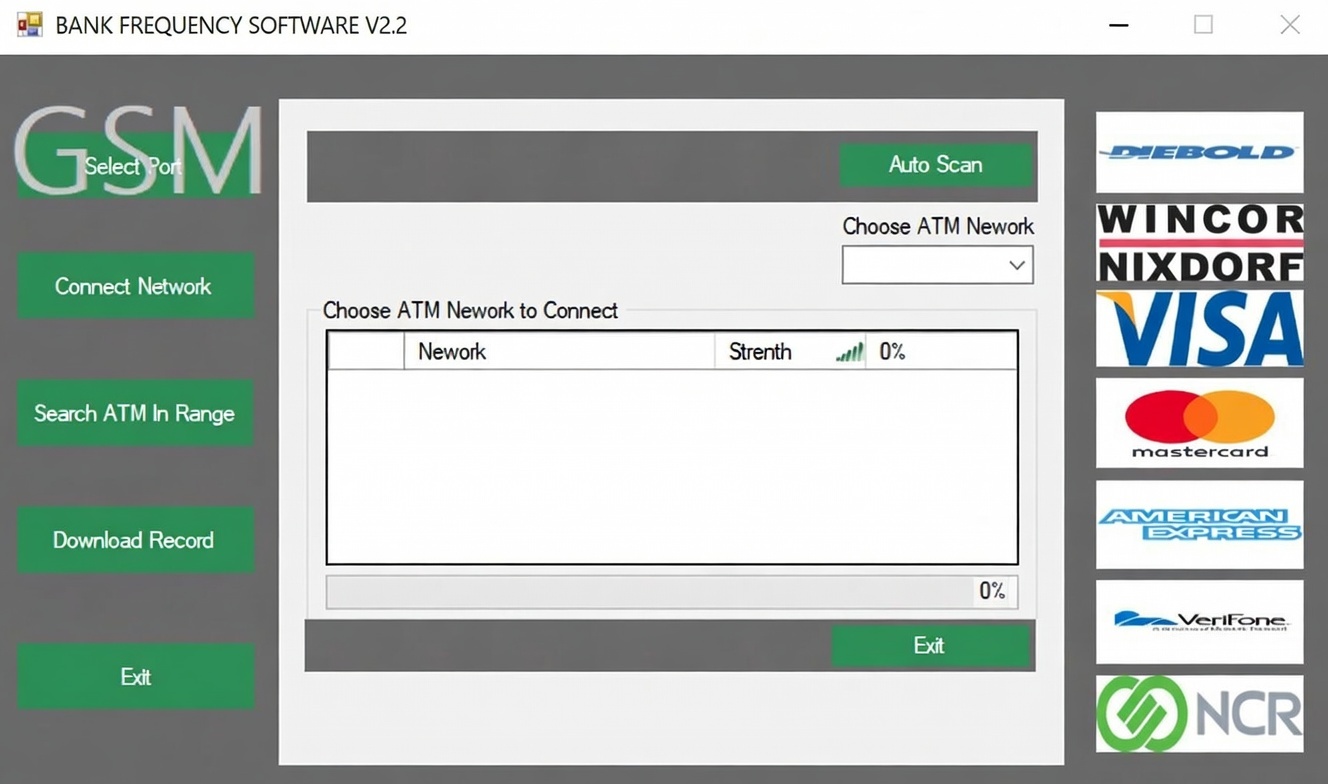Click the app icon in title bar
The height and width of the screenshot is (784, 1328).
(x=29, y=25)
